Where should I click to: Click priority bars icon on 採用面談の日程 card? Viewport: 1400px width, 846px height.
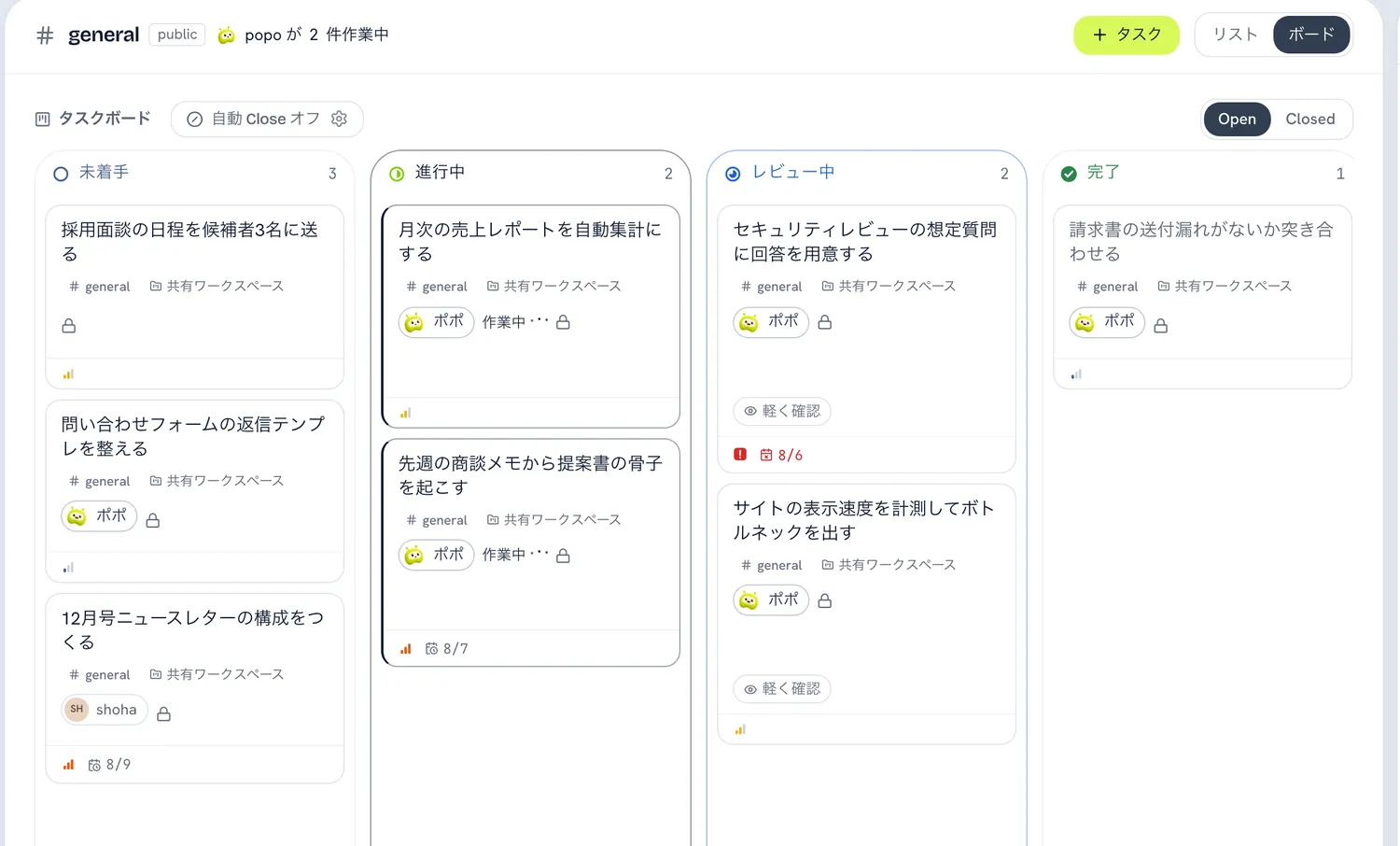pyautogui.click(x=68, y=374)
